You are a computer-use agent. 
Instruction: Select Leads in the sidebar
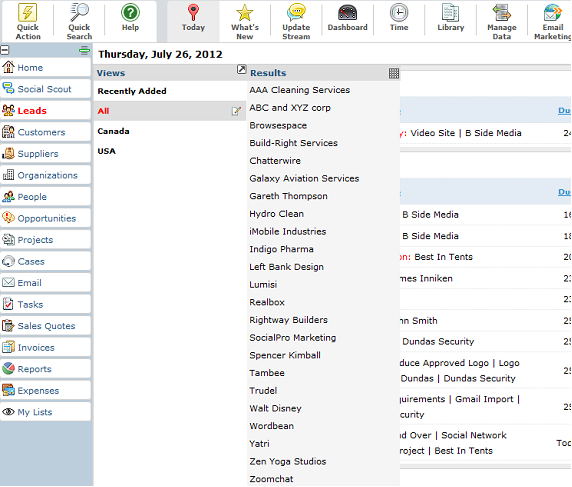[x=45, y=111]
